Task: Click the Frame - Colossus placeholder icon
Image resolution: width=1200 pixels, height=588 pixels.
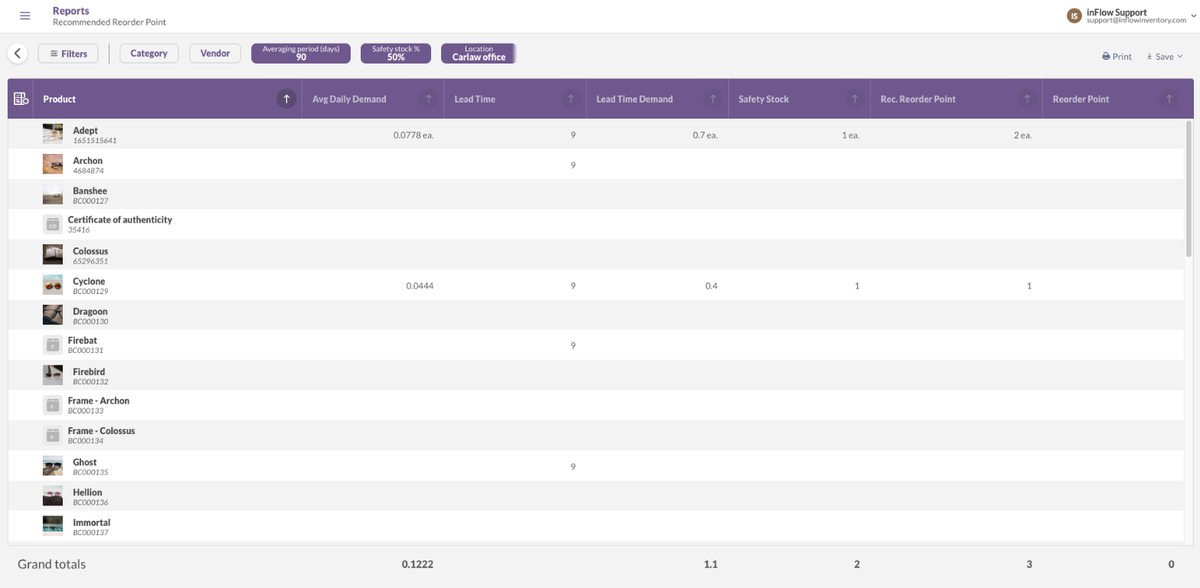Action: tap(52, 435)
